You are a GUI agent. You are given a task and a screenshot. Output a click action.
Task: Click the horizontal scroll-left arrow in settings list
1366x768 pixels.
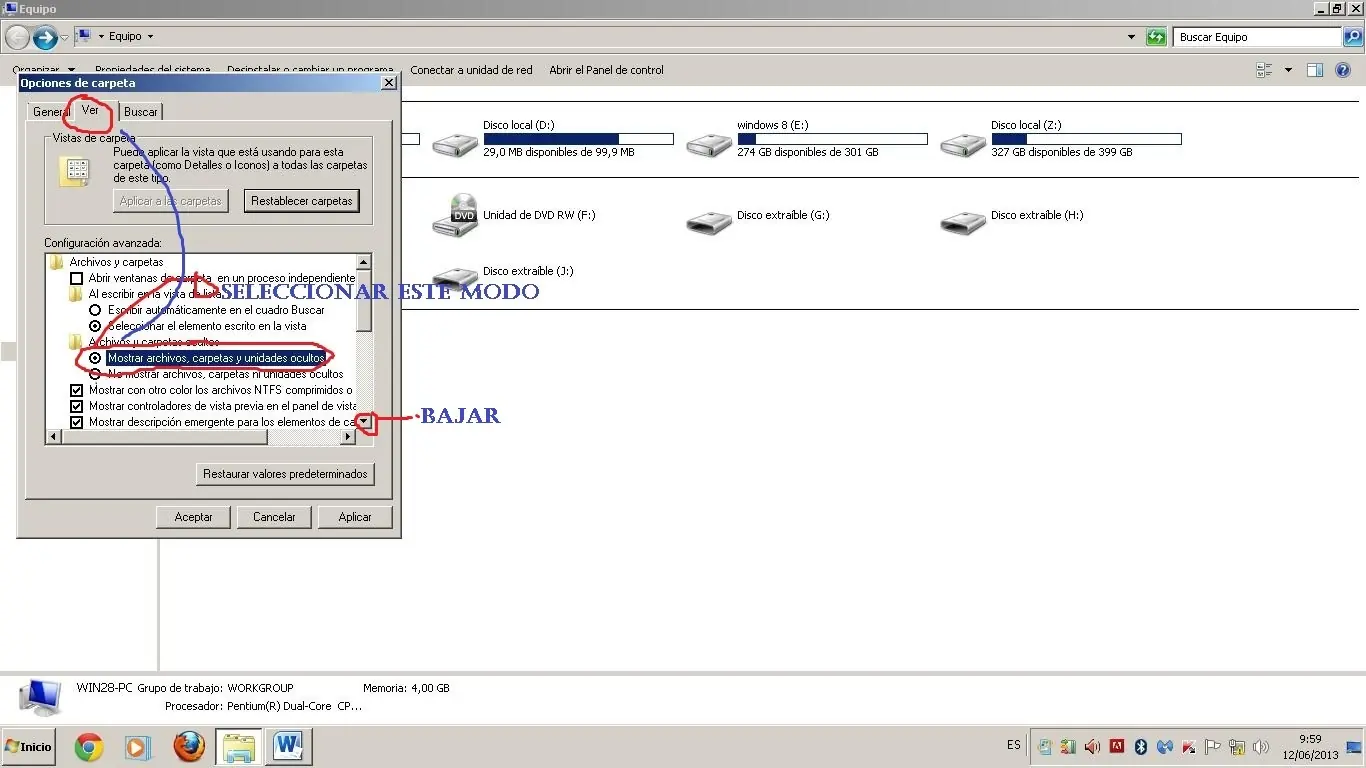54,438
